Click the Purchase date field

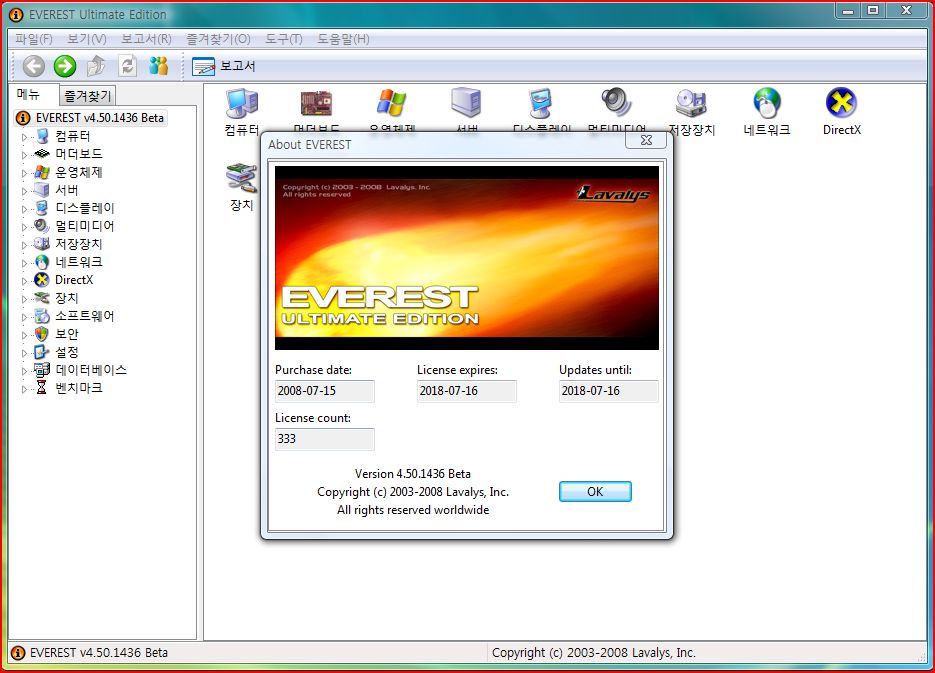pyautogui.click(x=324, y=391)
